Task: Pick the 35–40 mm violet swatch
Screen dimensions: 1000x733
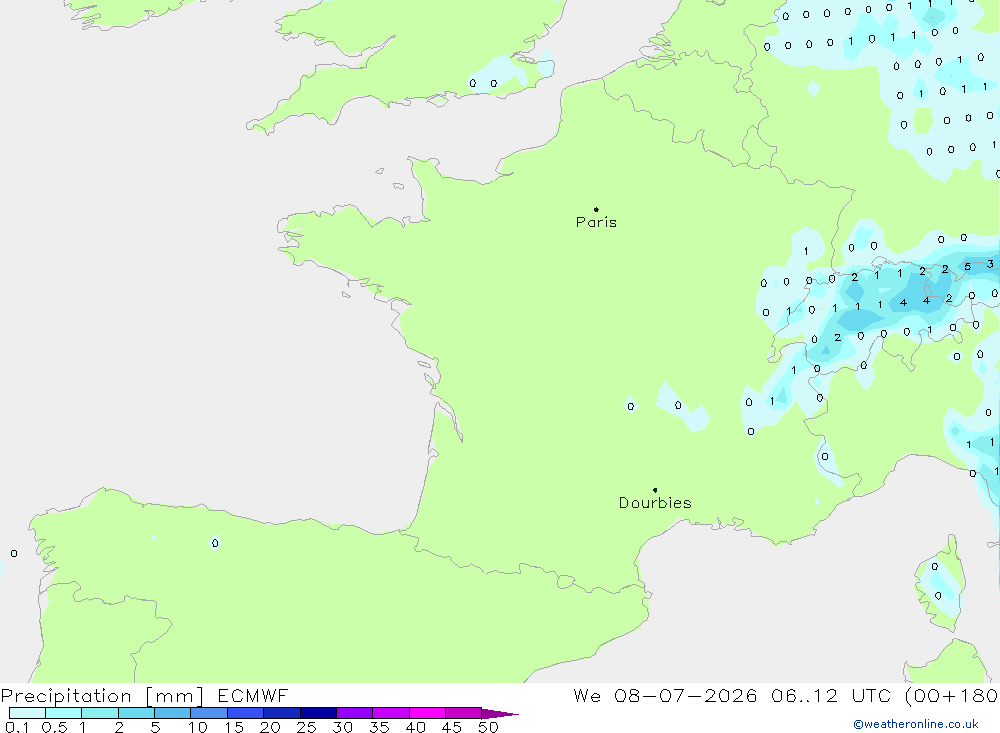Action: click(x=391, y=713)
